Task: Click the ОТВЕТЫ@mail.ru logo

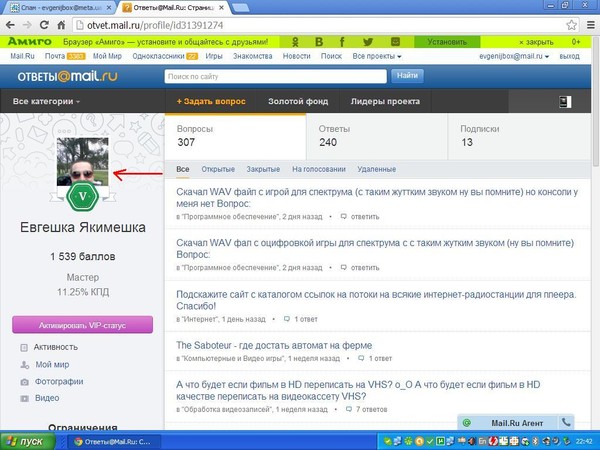Action: [67, 77]
